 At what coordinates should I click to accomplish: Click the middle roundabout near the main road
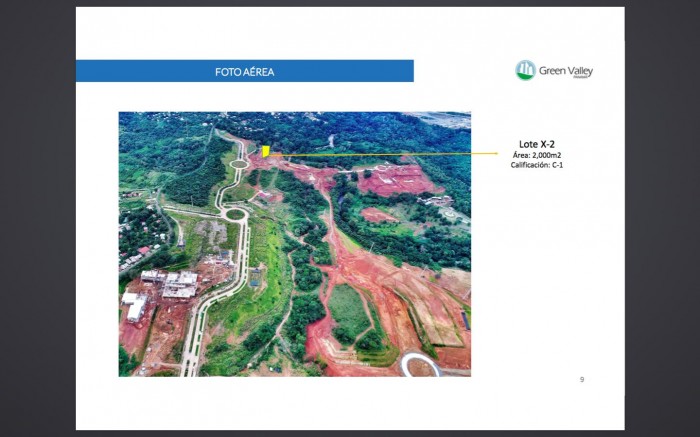click(235, 213)
